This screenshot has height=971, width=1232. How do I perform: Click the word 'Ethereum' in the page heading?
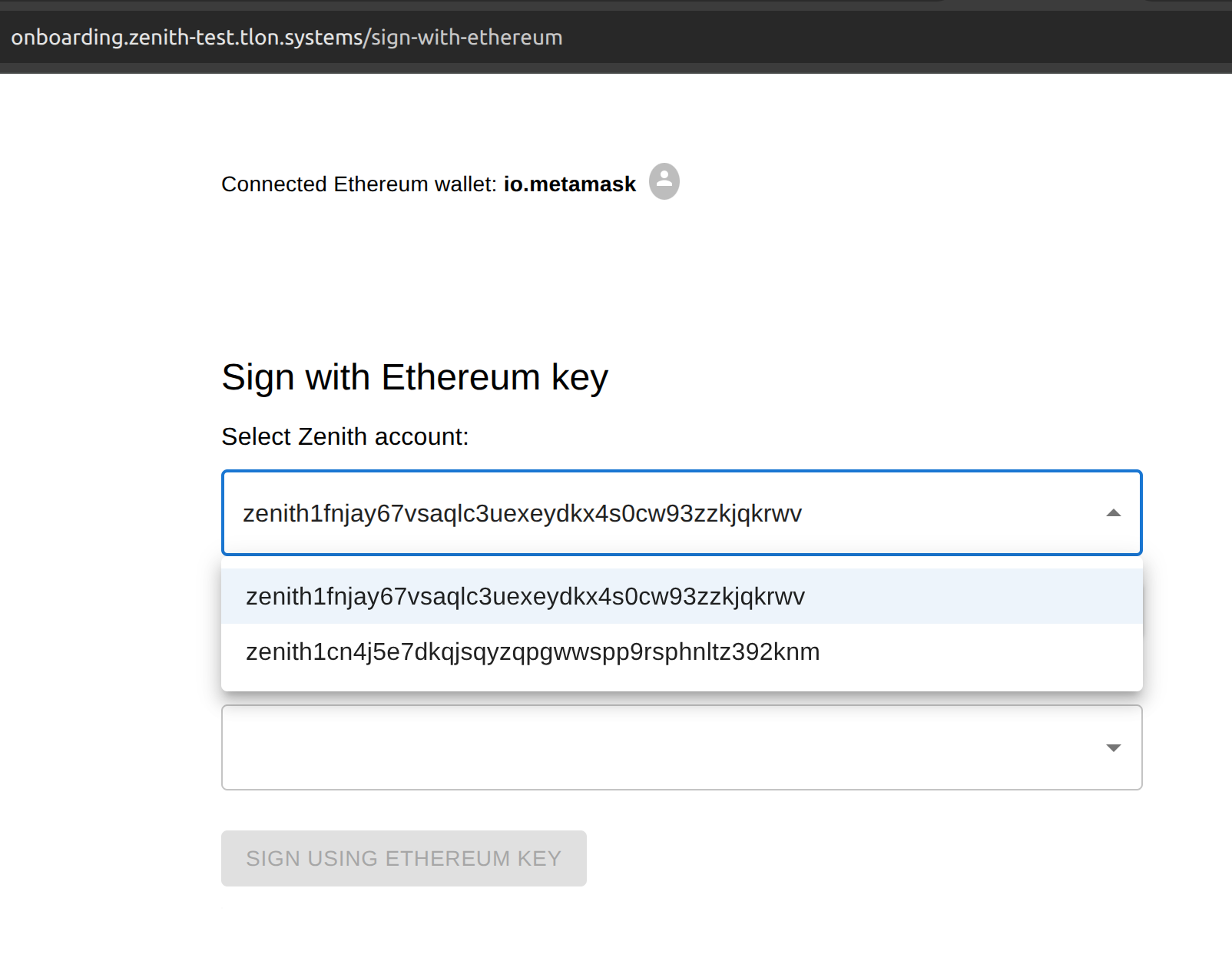(461, 377)
